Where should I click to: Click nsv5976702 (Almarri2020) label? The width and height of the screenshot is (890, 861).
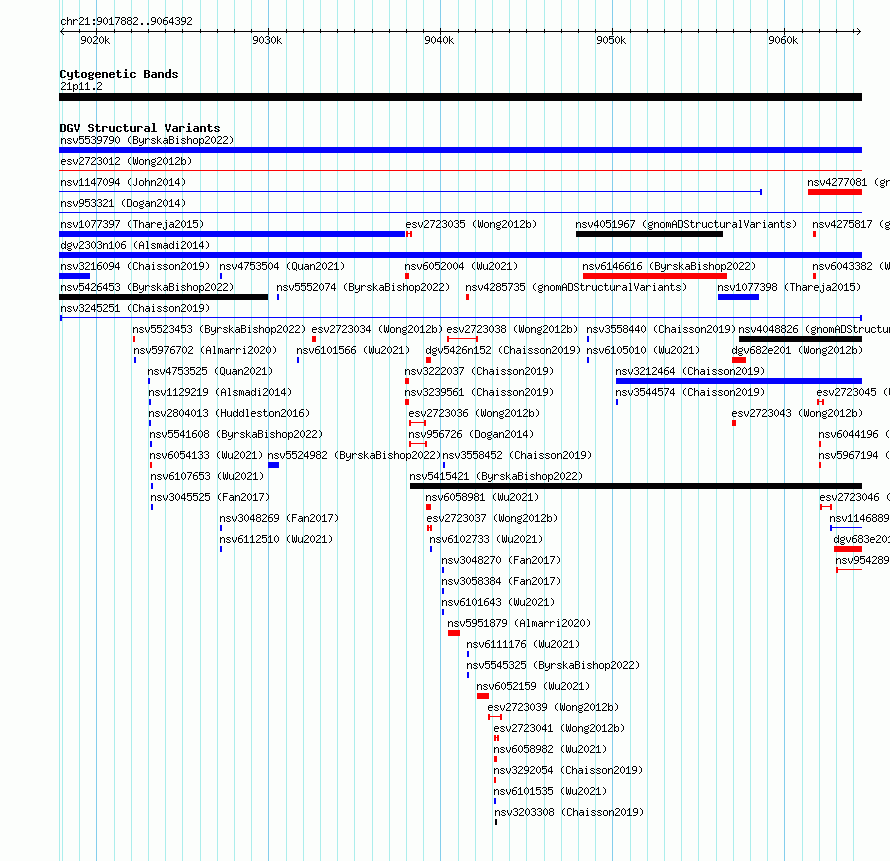[205, 350]
